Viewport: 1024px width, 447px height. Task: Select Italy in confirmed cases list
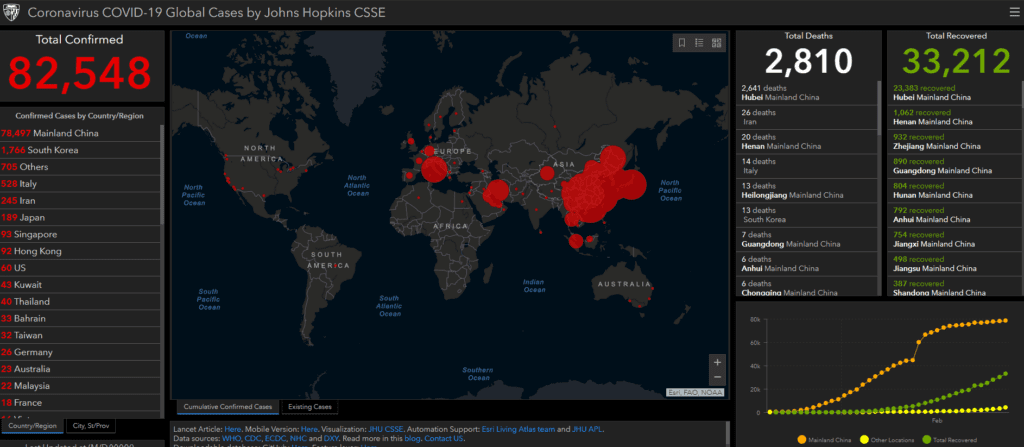point(80,184)
